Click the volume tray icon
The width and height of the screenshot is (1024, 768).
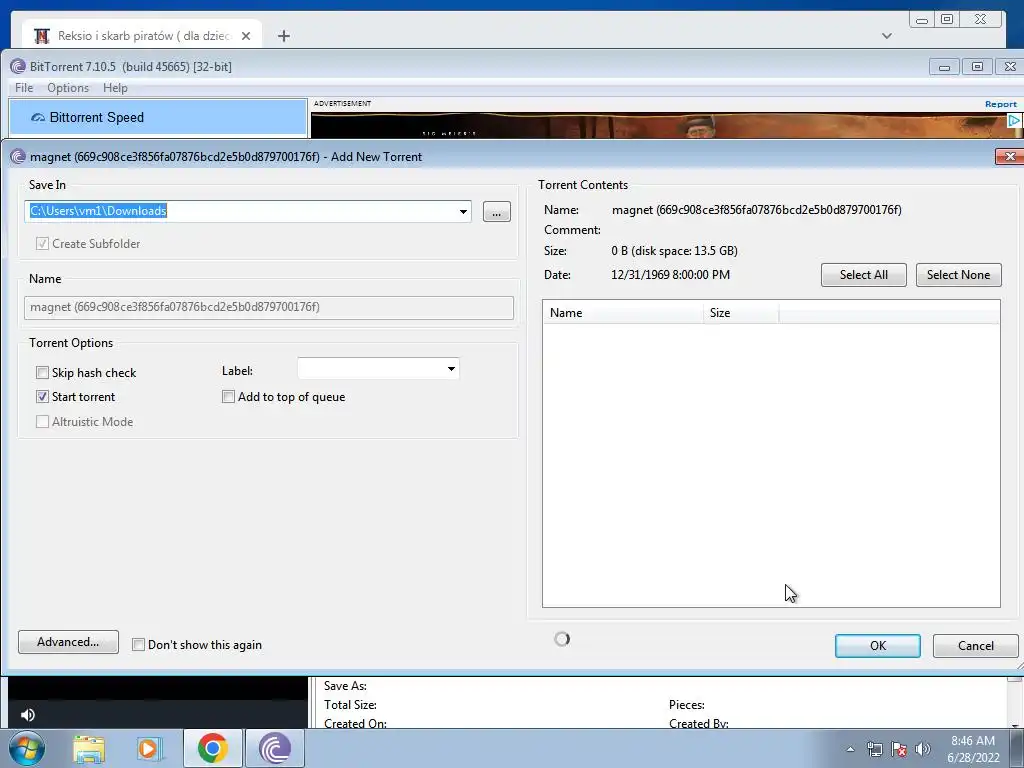923,749
